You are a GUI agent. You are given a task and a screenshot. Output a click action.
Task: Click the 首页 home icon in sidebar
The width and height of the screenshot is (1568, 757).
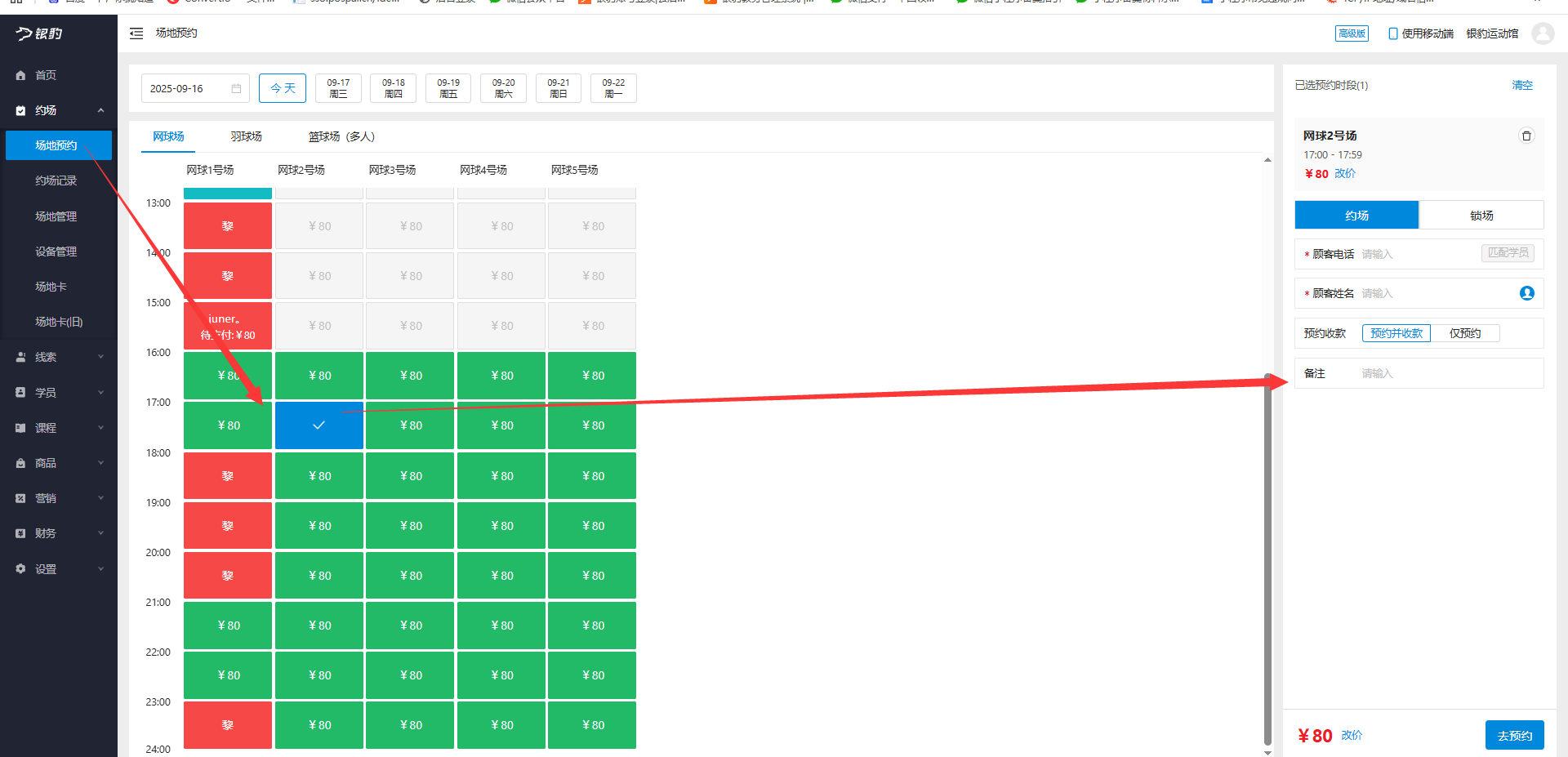[20, 75]
